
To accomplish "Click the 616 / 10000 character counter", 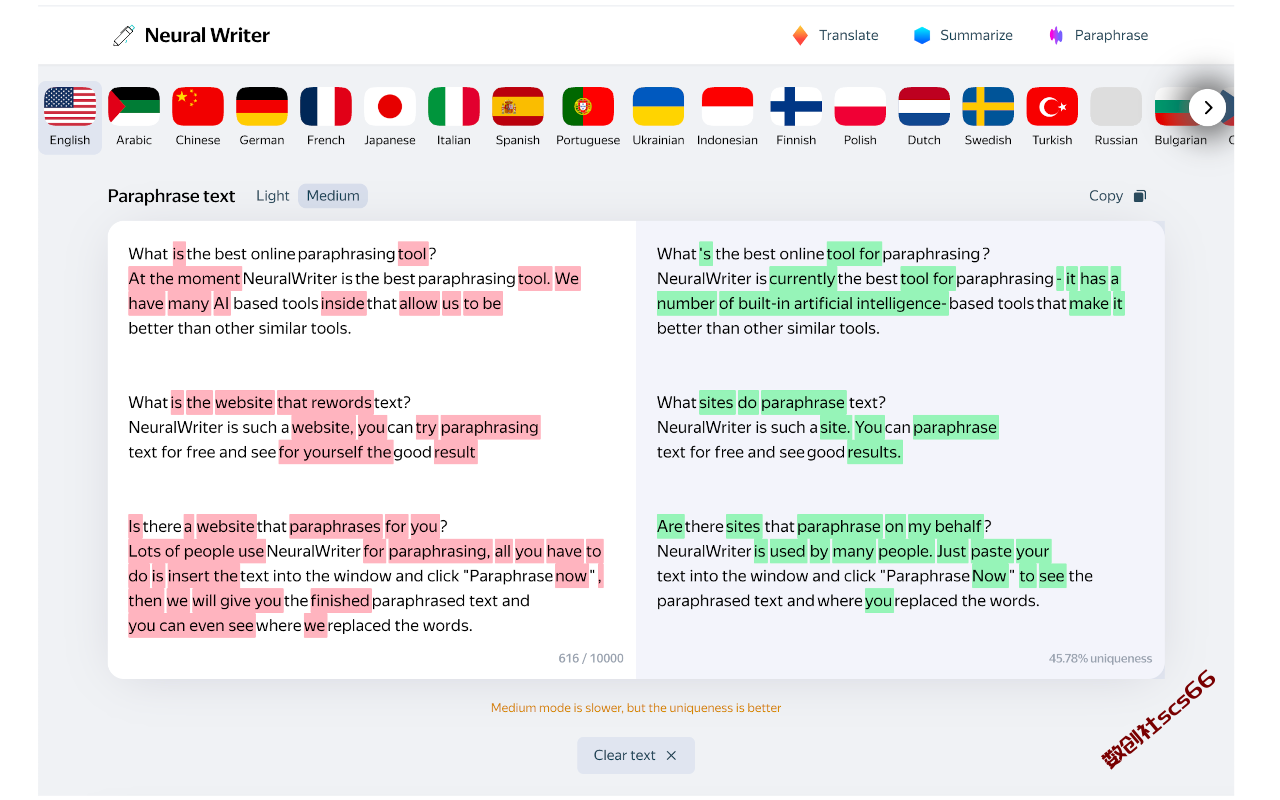I will (x=591, y=658).
